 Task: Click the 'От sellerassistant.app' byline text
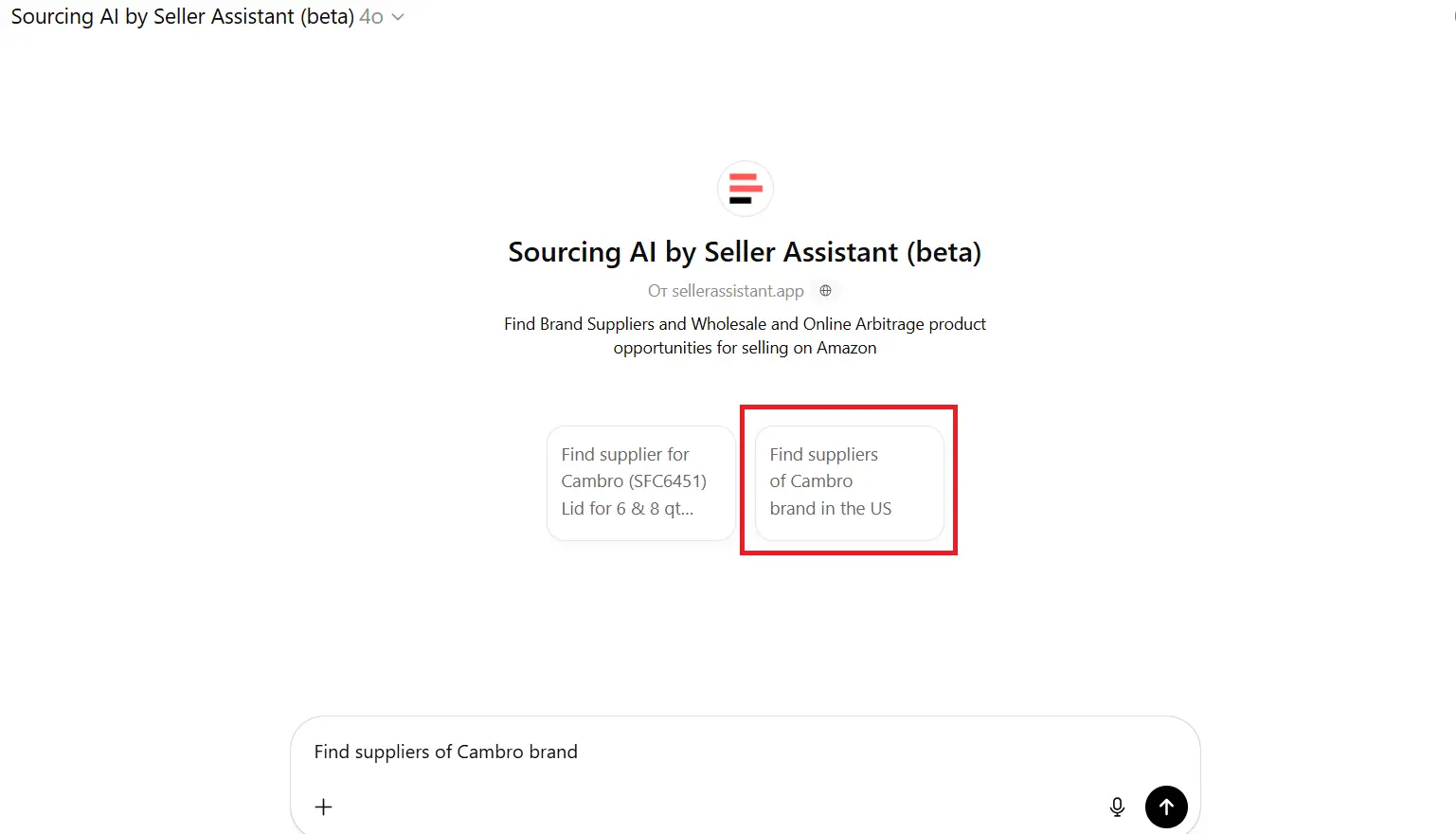[726, 290]
